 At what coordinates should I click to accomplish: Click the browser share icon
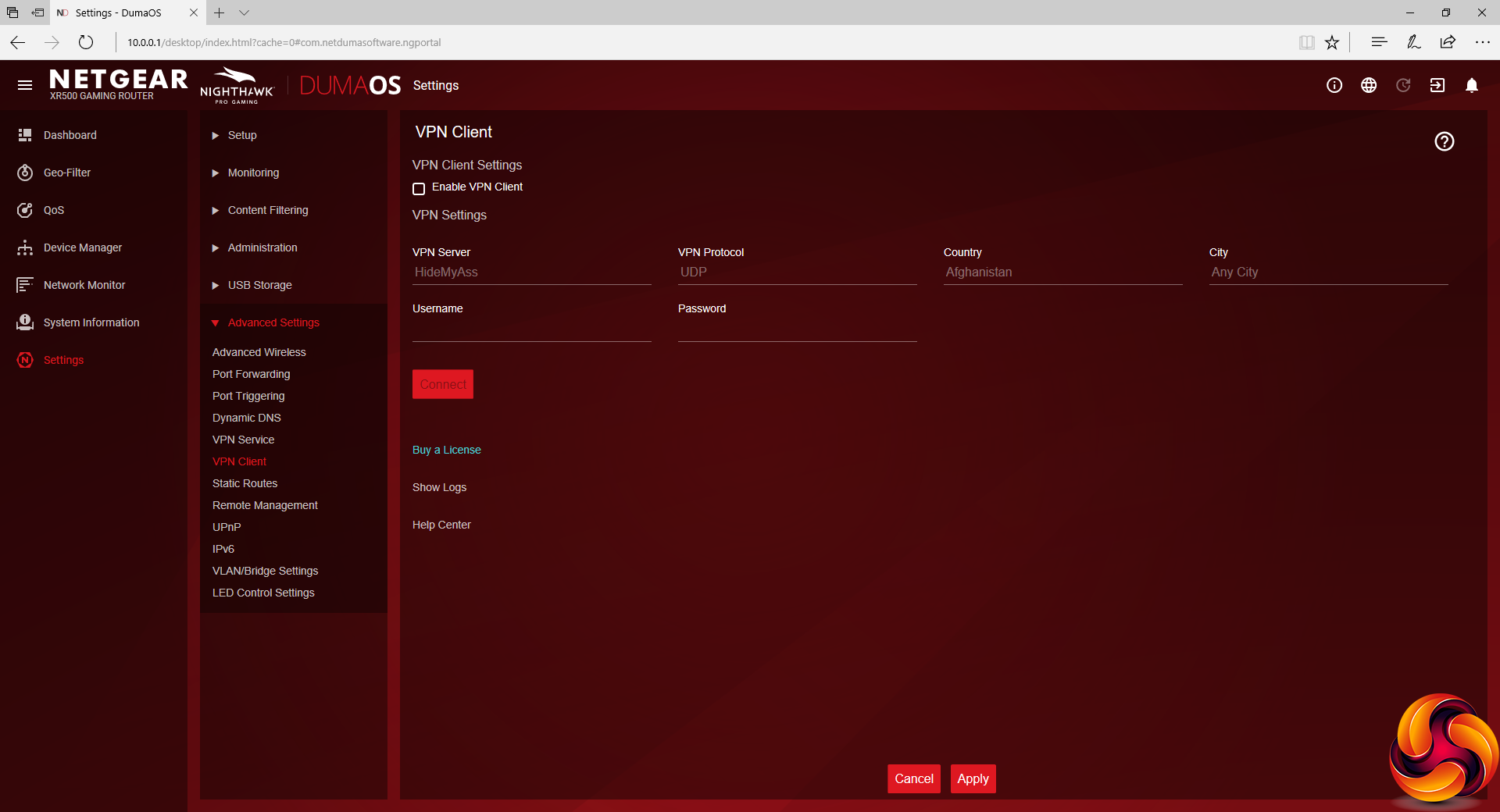(1448, 42)
